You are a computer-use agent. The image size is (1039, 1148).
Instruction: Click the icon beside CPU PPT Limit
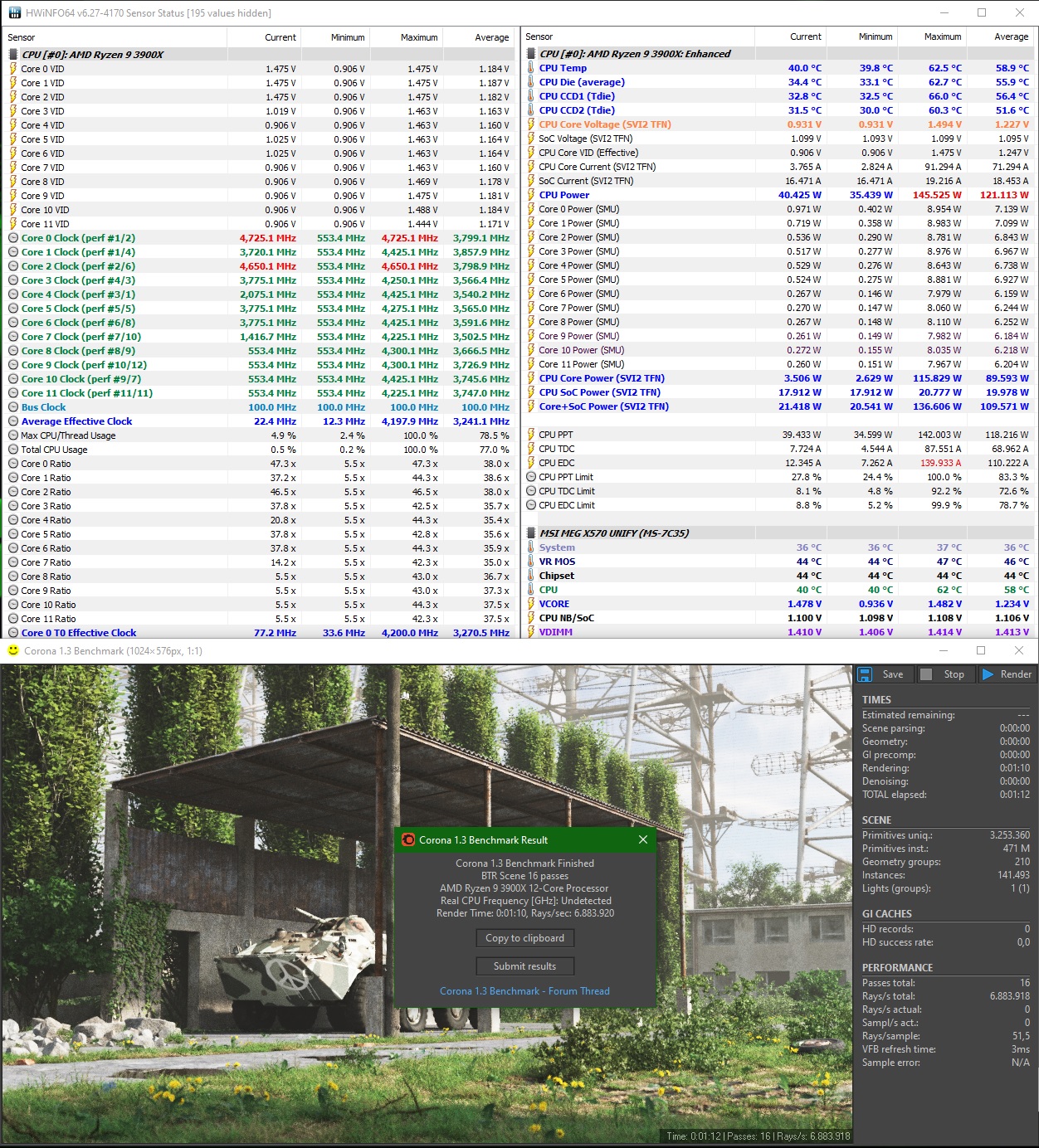(x=531, y=477)
